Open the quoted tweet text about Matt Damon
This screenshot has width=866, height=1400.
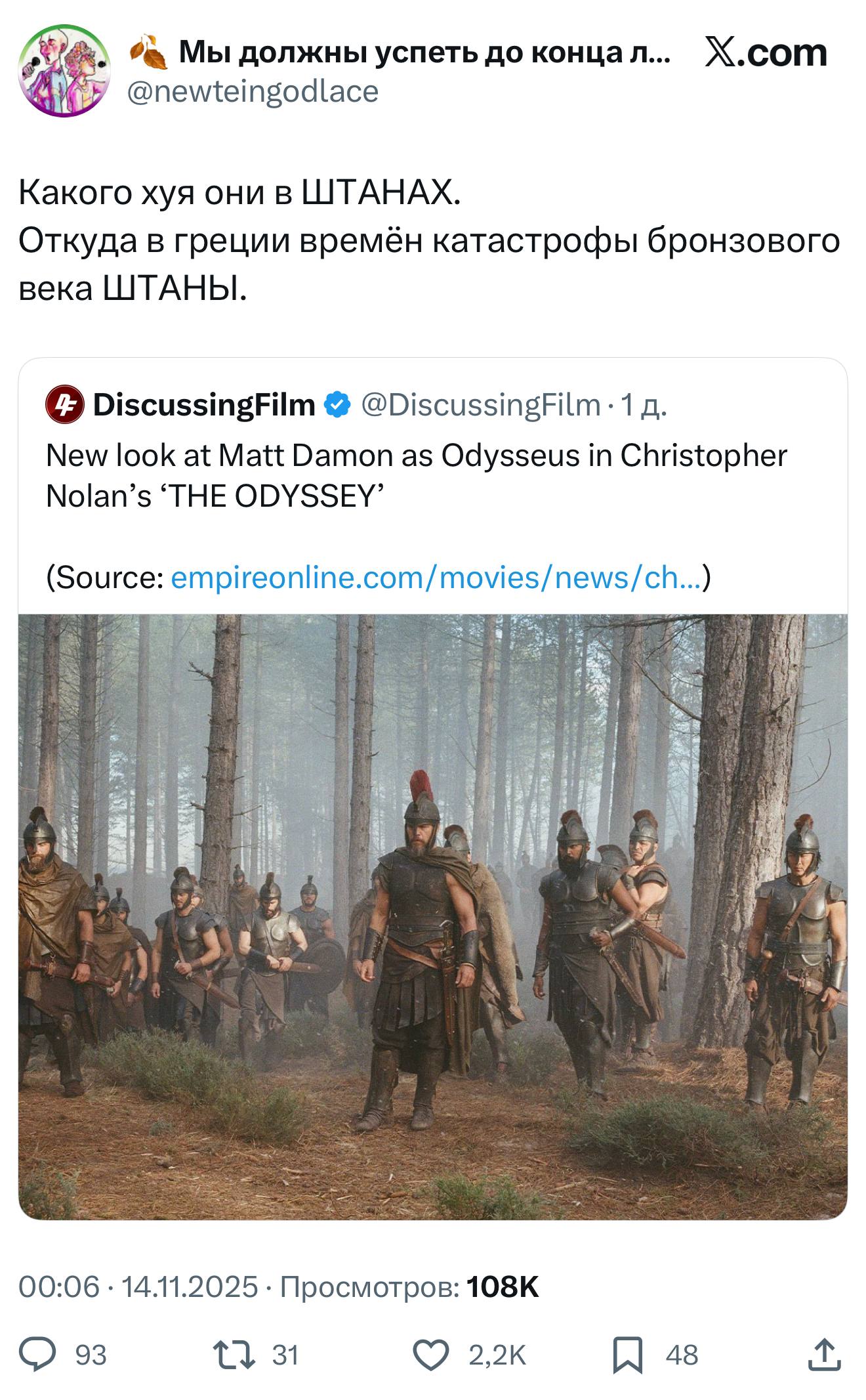(416, 475)
